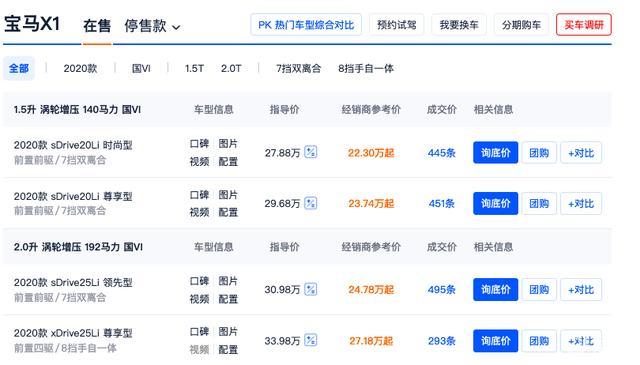This screenshot has width=640, height=365.
Task: Open loan calculator icon beside 33.98万
Action: 311,340
